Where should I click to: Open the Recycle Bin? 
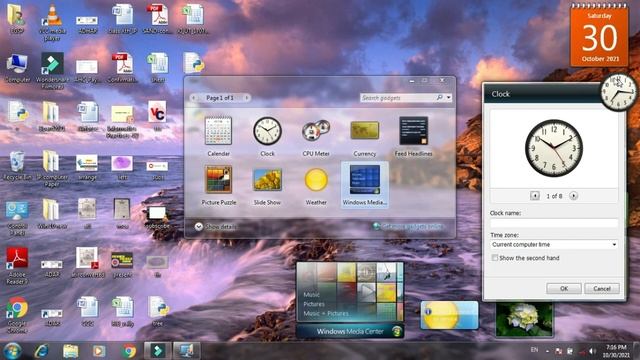[17, 166]
